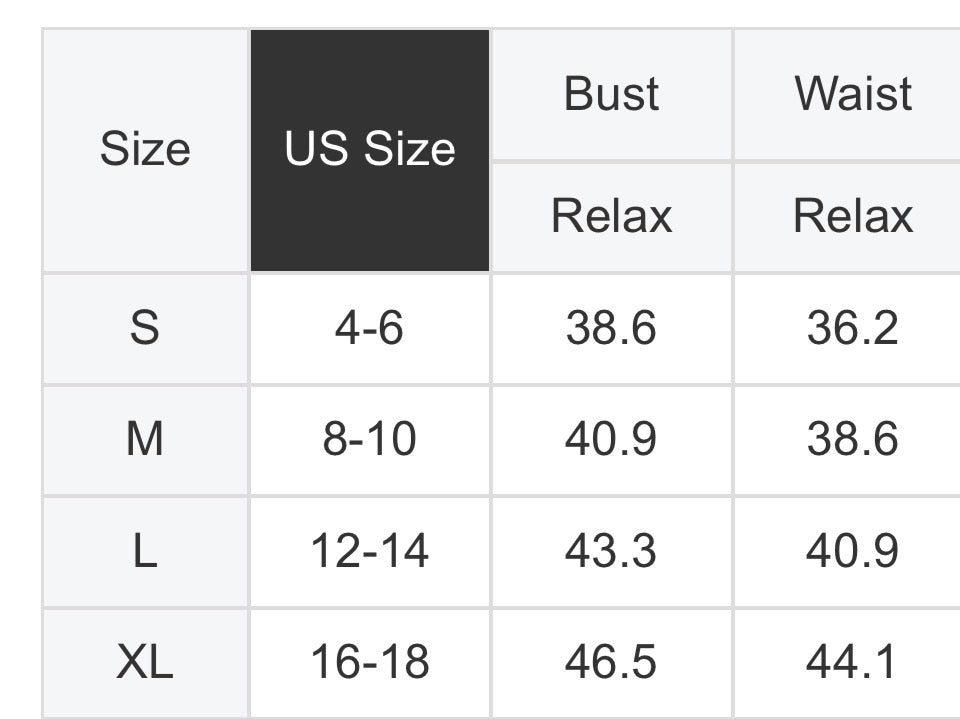Click the 46.5 bust measurement cell
960x719 pixels.
point(611,662)
